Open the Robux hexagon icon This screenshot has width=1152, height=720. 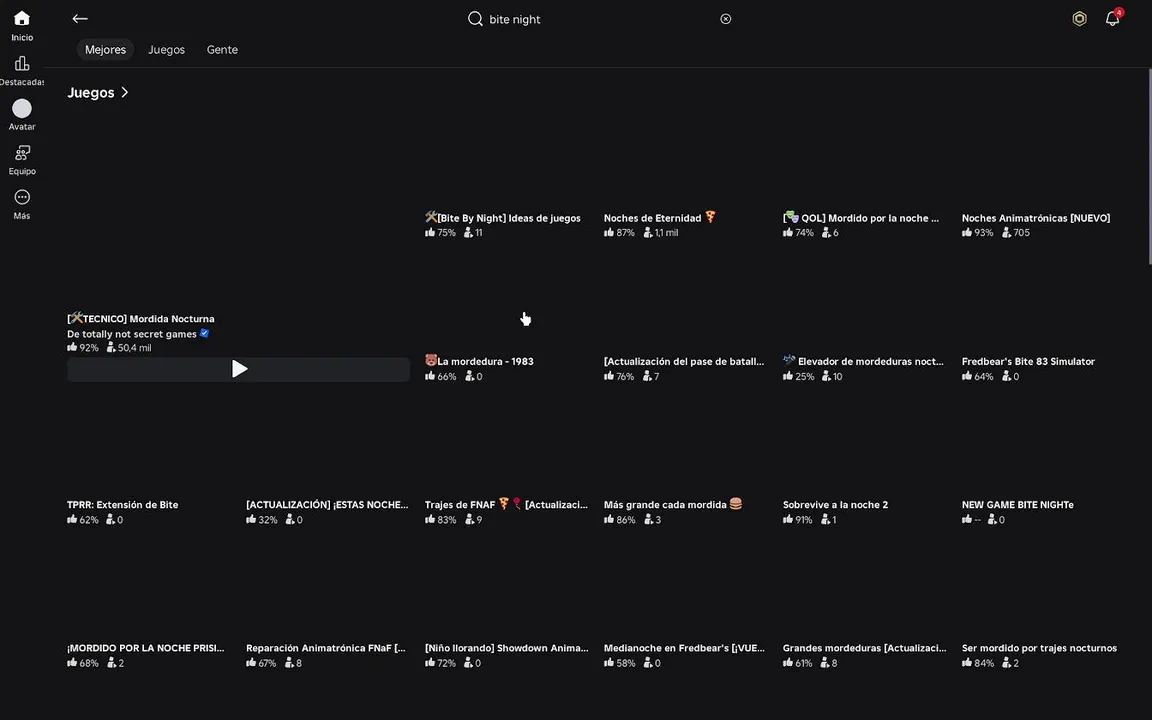coord(1079,19)
